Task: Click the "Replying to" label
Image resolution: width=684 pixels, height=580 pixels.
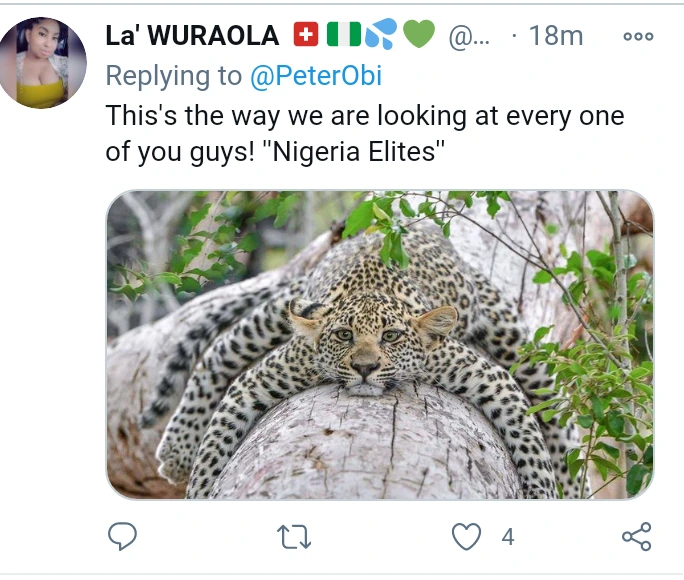Action: [x=173, y=76]
